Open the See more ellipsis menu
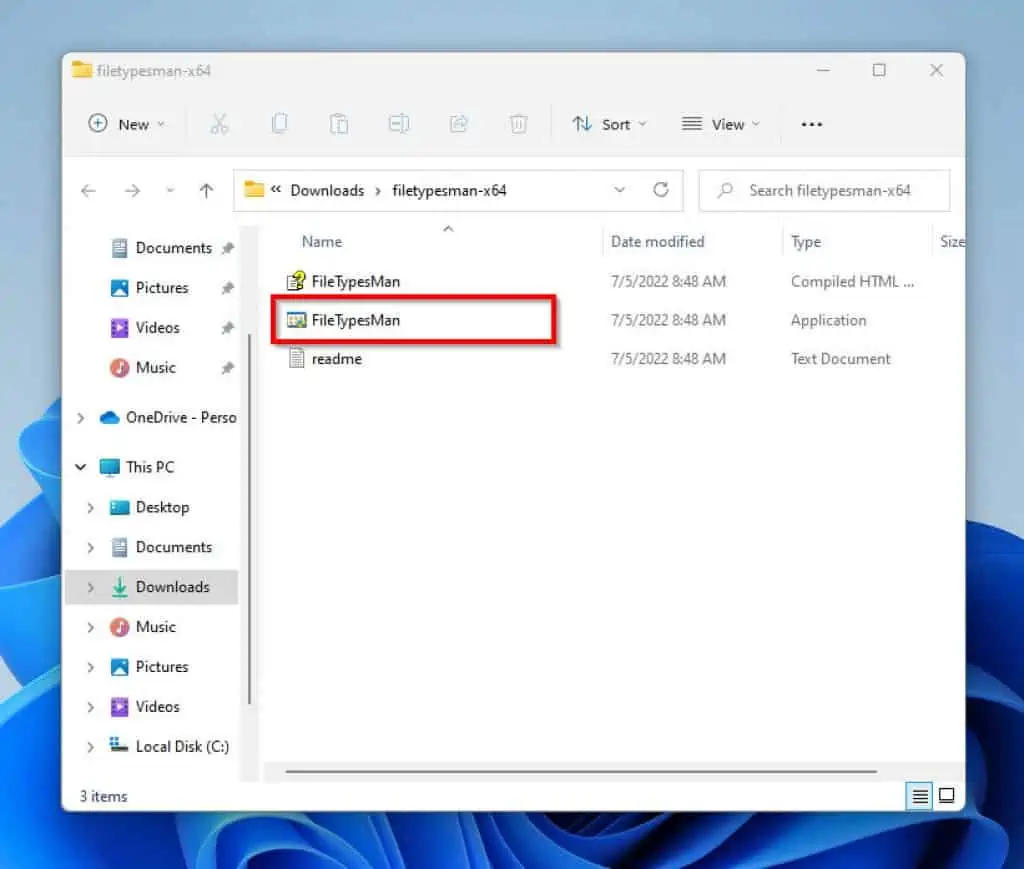Image resolution: width=1024 pixels, height=869 pixels. click(x=811, y=123)
